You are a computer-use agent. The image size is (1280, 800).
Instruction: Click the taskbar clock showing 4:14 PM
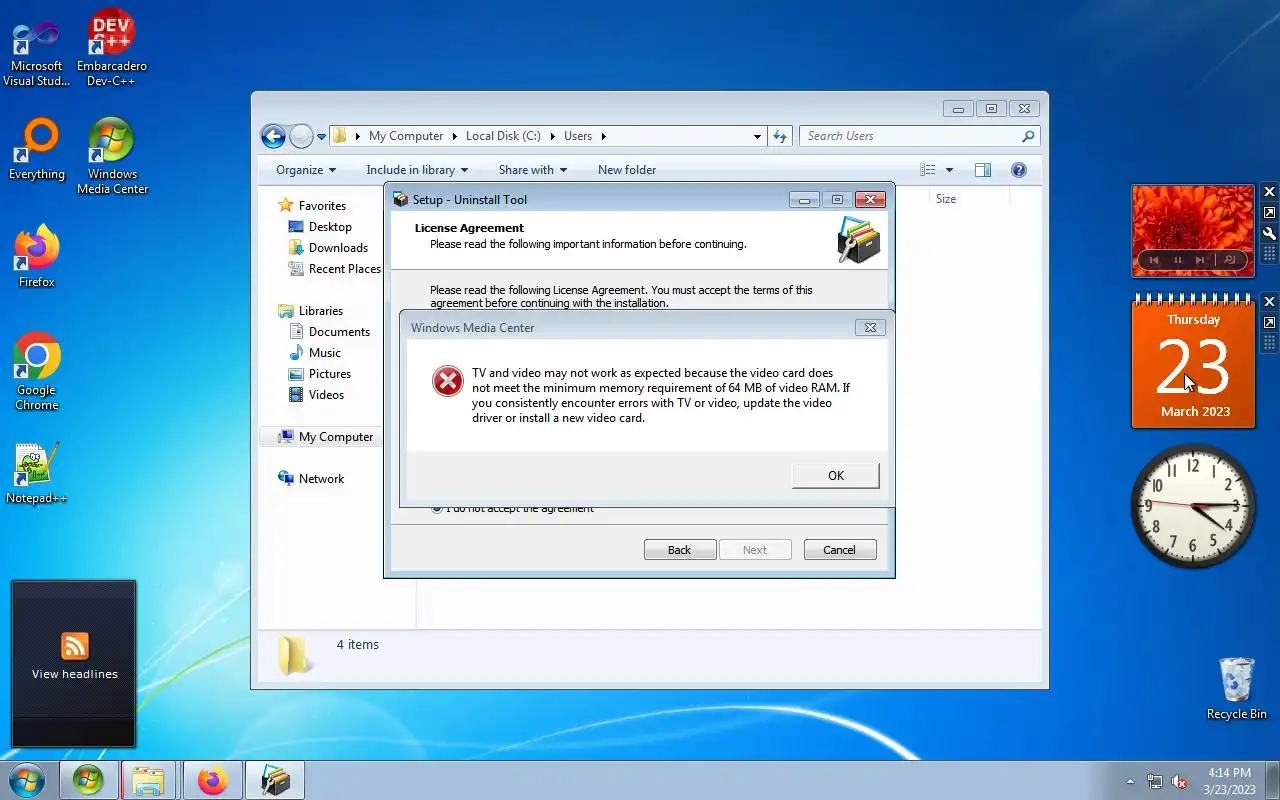coord(1229,781)
